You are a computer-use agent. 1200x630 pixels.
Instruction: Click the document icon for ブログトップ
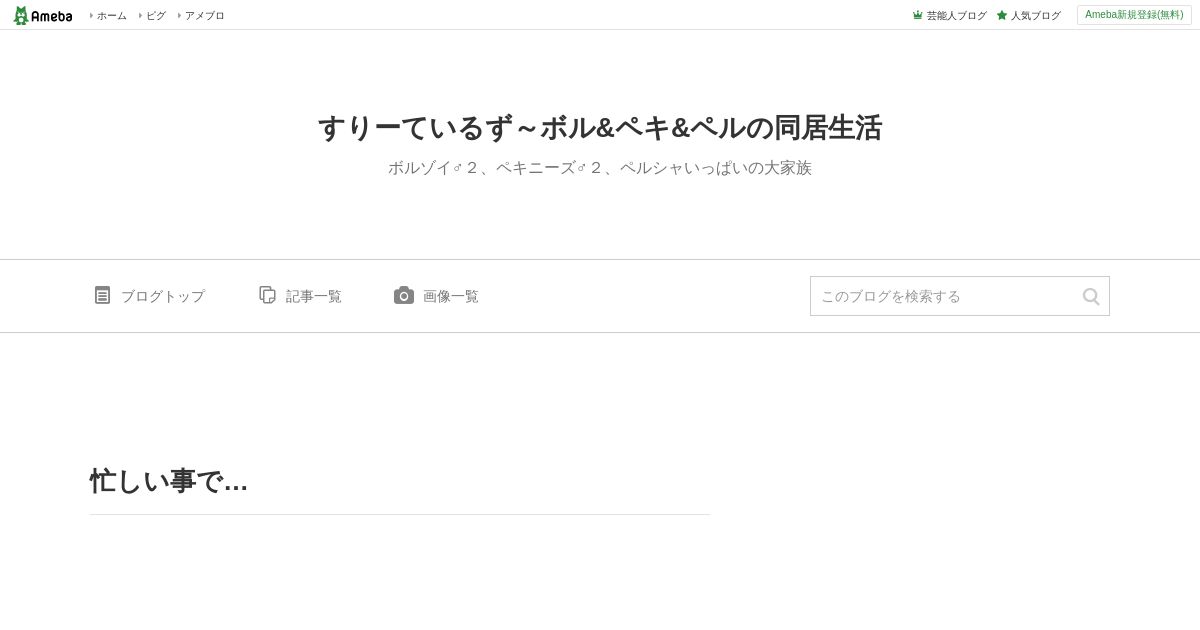click(102, 295)
